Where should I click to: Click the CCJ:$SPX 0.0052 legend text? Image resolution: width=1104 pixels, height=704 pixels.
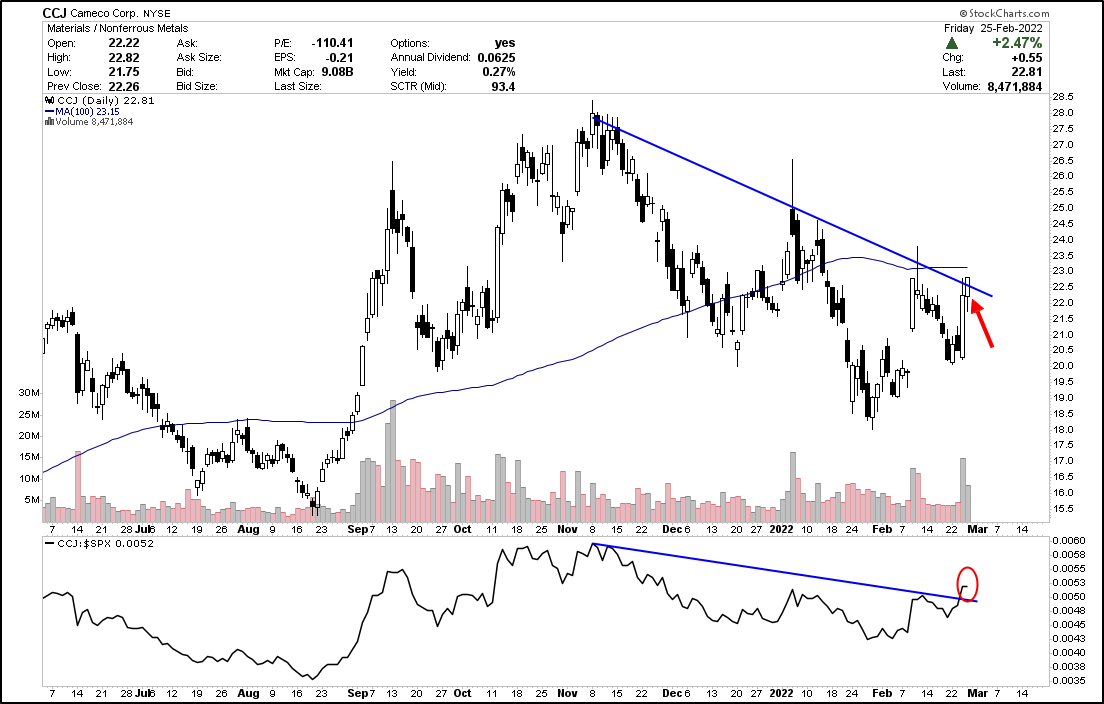(x=106, y=543)
